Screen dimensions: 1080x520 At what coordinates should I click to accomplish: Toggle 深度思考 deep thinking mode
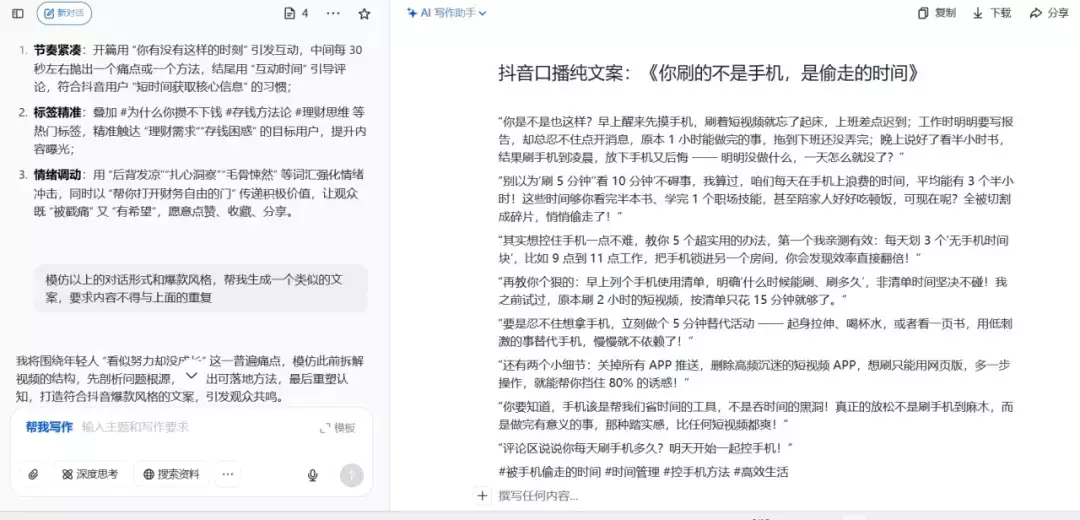click(90, 475)
